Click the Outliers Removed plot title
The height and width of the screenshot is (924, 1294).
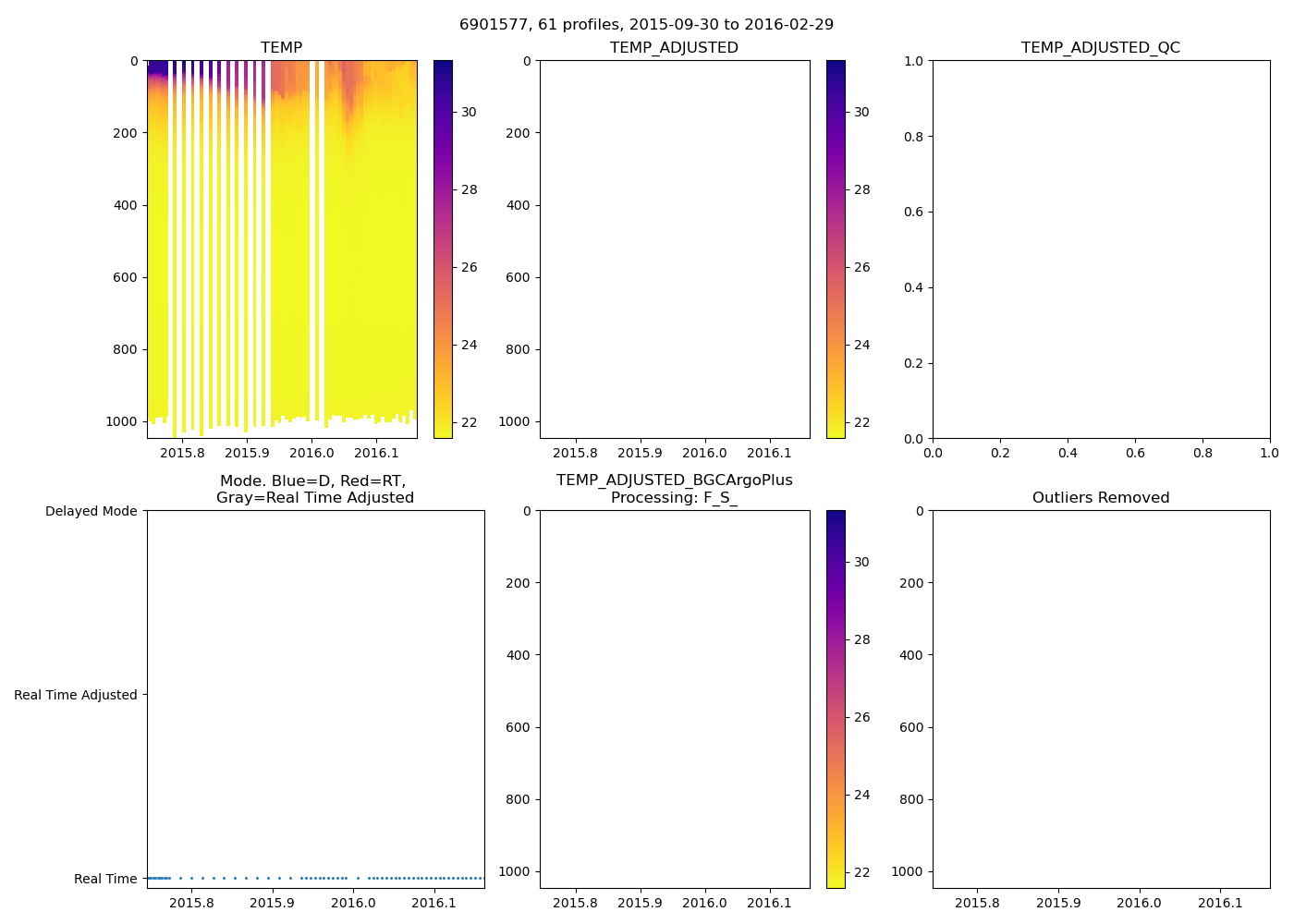pyautogui.click(x=1100, y=498)
